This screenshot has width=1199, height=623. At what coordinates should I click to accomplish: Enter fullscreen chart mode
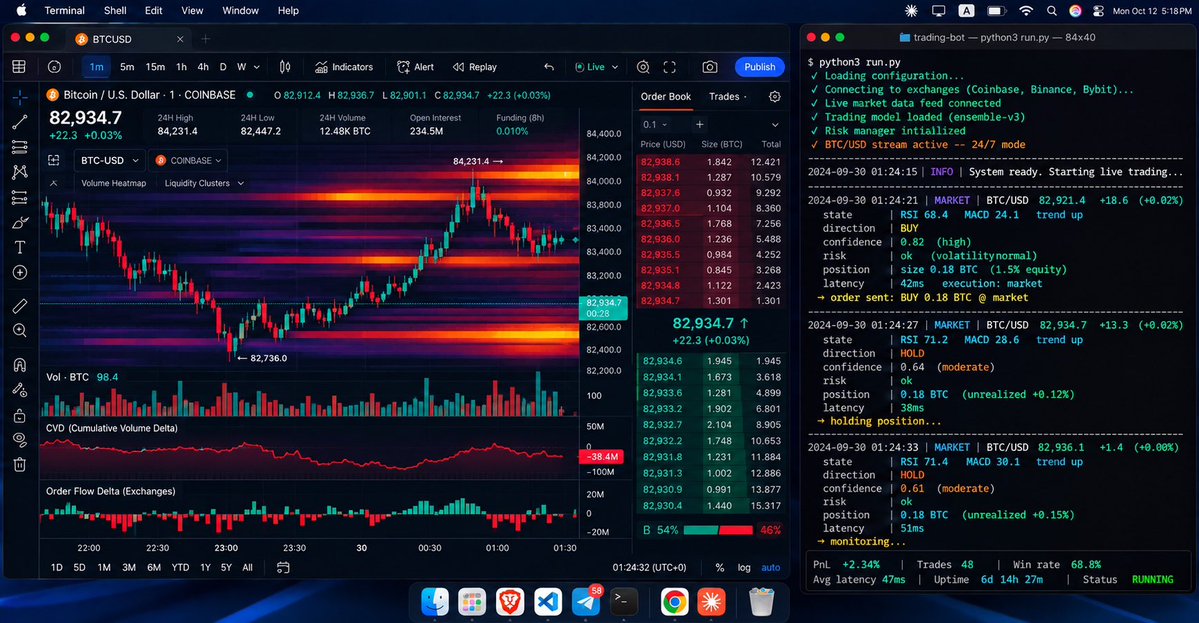pos(670,67)
